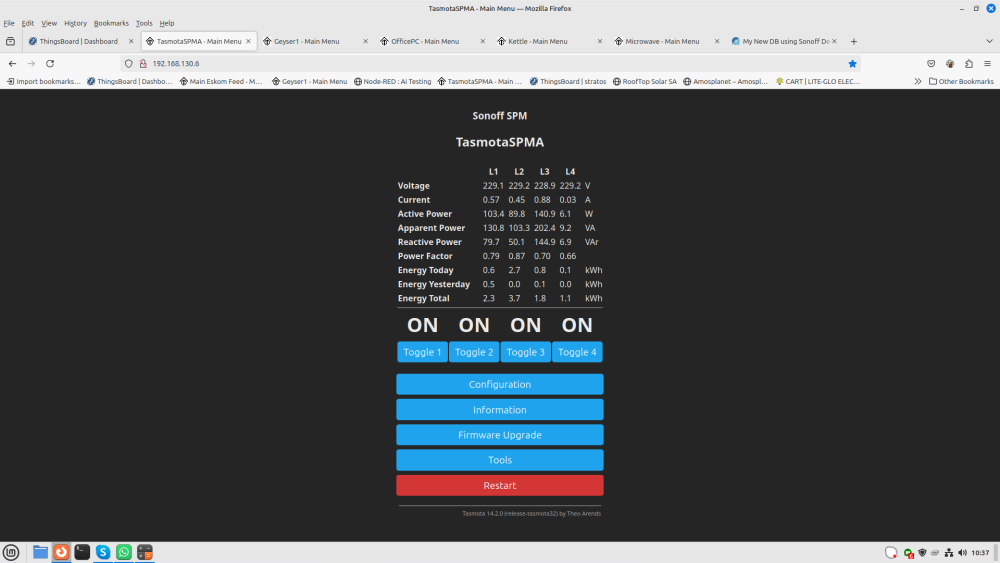
Task: Switch to My New DB using Sonoff tab
Action: click(x=783, y=41)
